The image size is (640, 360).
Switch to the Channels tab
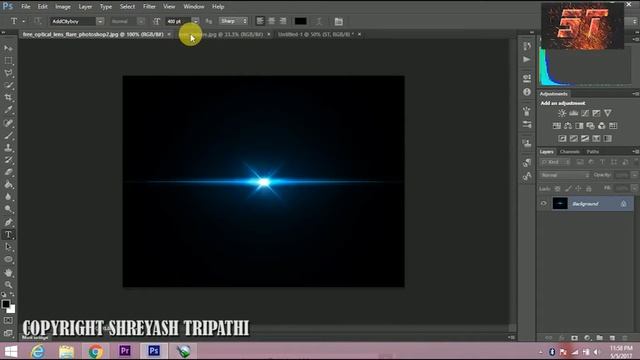(x=569, y=152)
